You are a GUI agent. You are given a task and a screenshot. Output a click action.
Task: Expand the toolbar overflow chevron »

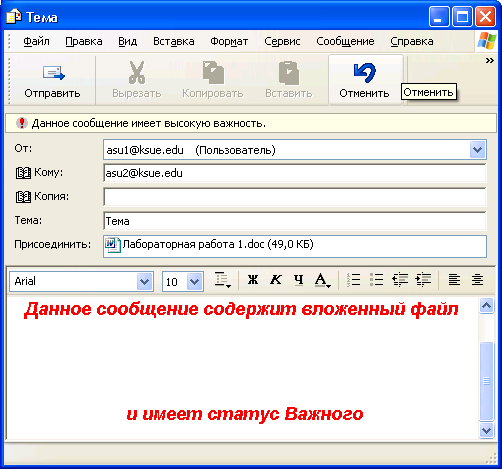(489, 61)
